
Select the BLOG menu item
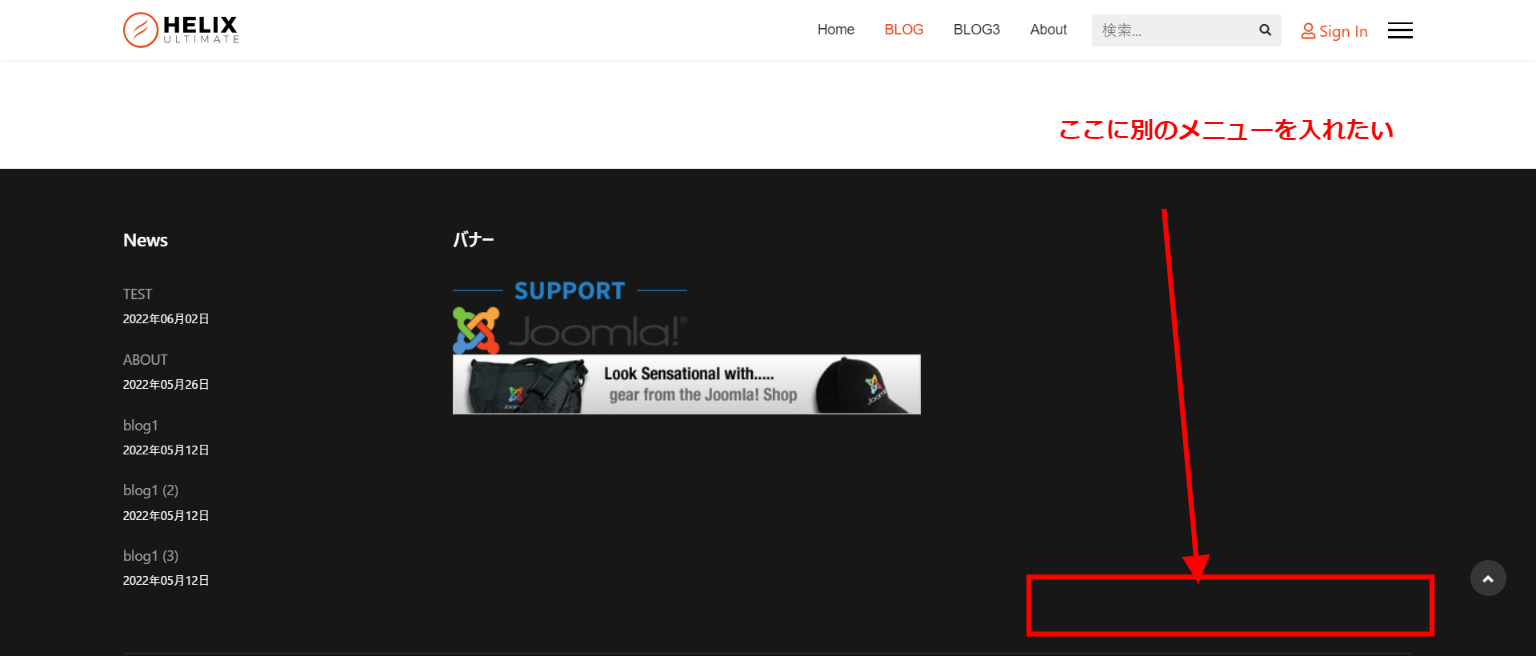click(904, 30)
